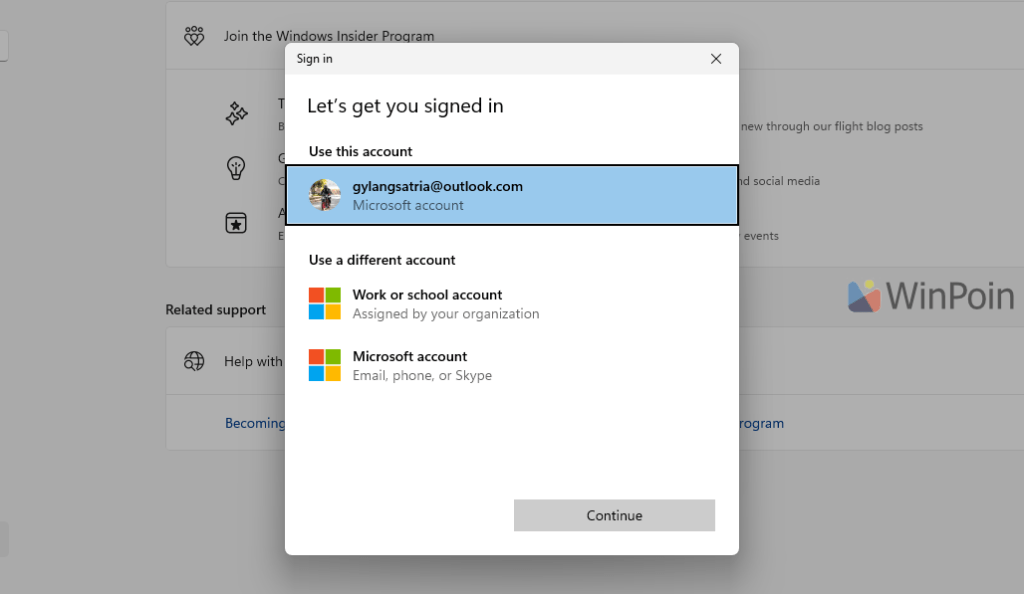Close the Sign in dialog

click(x=716, y=59)
